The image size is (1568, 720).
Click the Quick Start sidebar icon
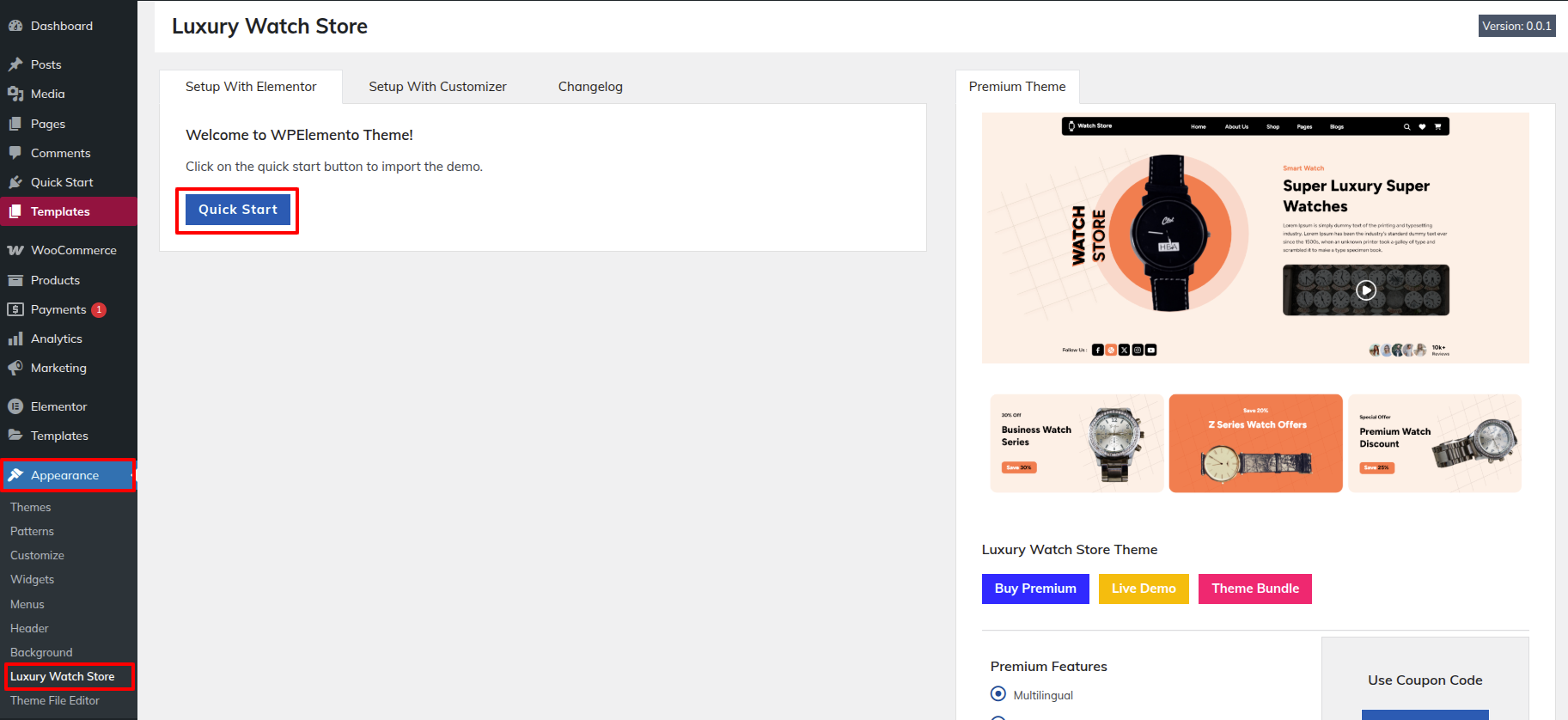pos(15,182)
